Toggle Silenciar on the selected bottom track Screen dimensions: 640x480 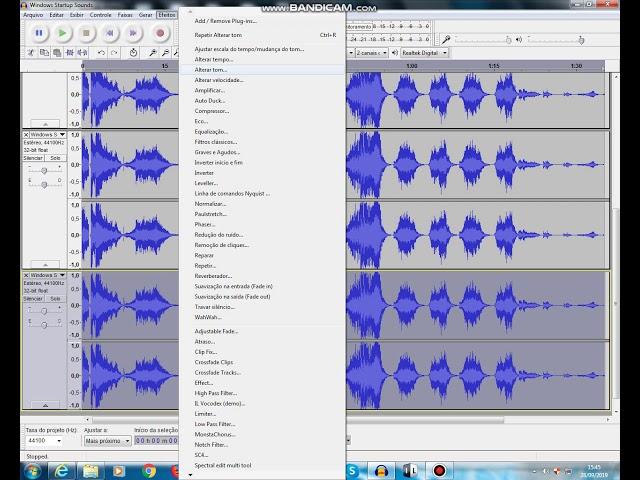pos(33,299)
